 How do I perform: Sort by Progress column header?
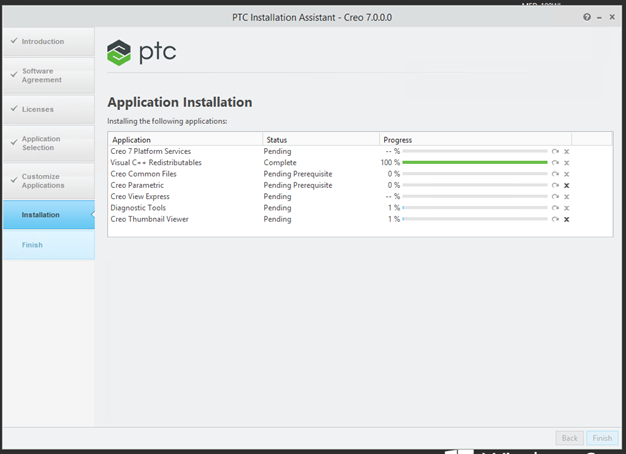[475, 140]
